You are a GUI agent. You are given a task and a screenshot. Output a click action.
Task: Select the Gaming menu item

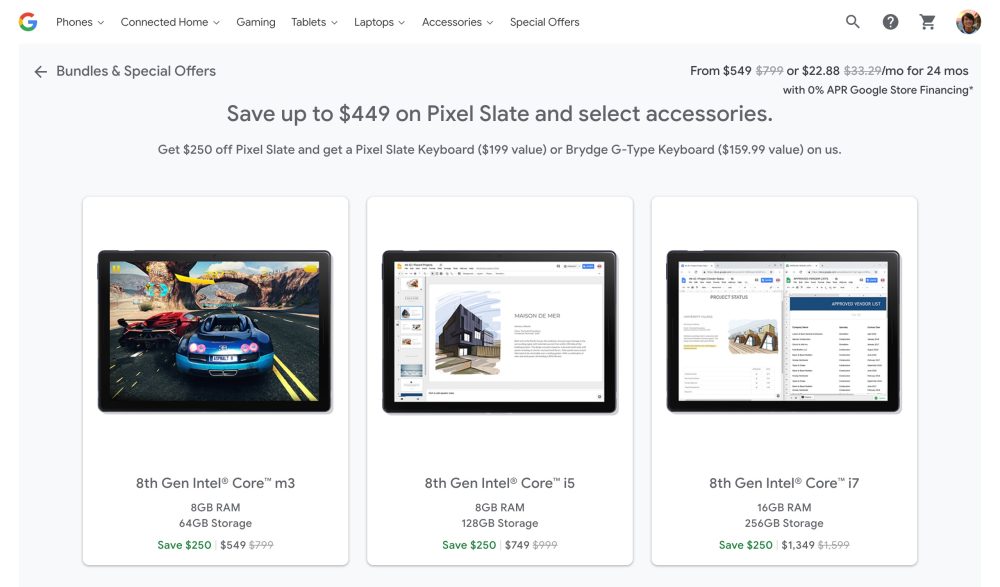click(256, 22)
